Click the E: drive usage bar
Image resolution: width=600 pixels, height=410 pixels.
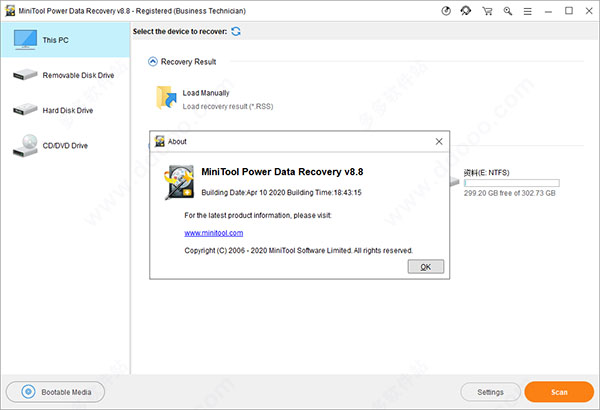[x=512, y=183]
